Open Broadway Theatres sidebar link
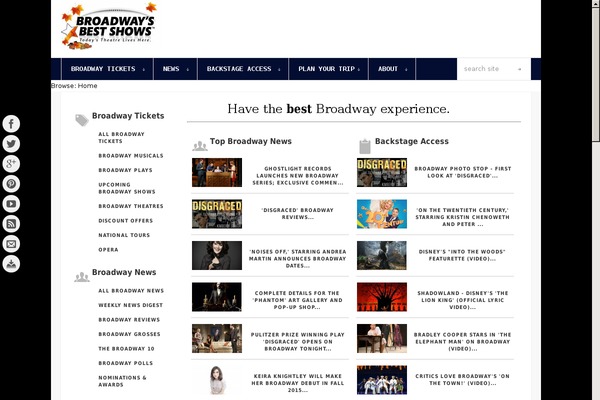This screenshot has width=600, height=400. coord(131,206)
